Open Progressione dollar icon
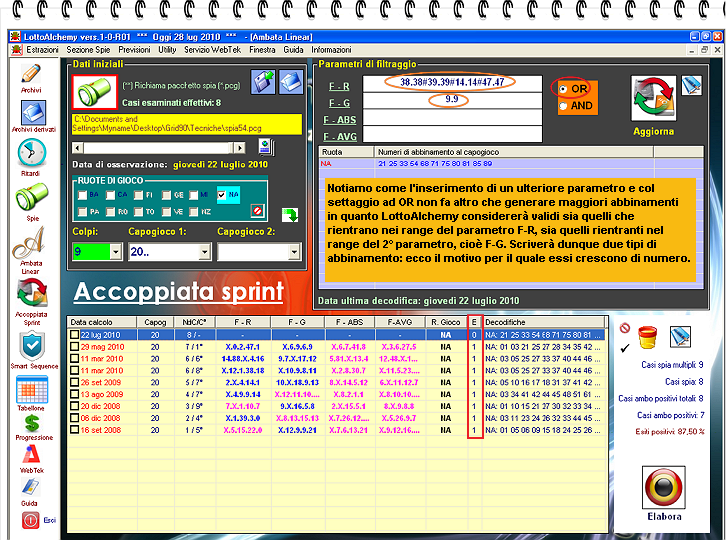Screen dimensions: 726x540 tap(32, 423)
